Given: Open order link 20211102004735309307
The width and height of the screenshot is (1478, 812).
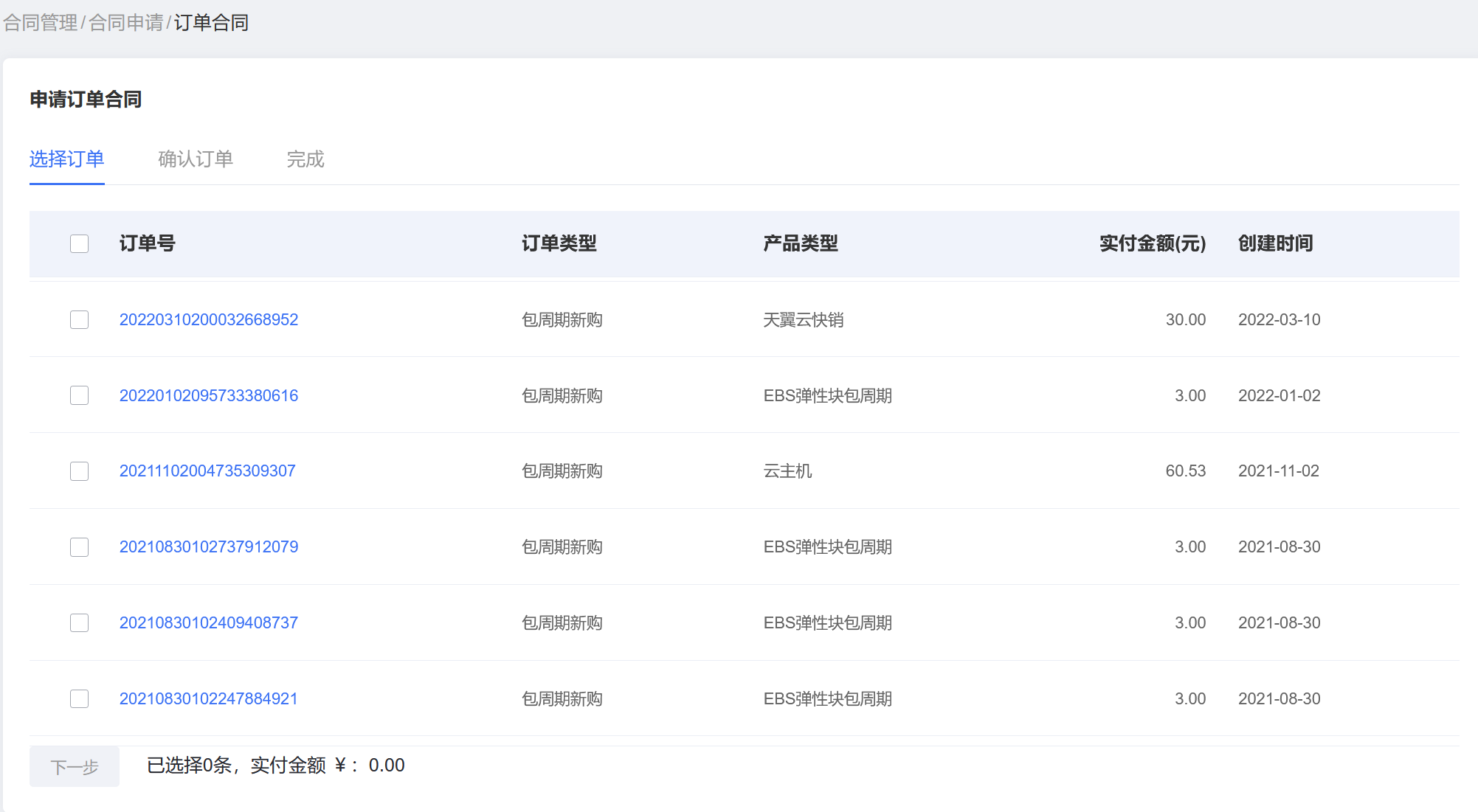Looking at the screenshot, I should (x=207, y=471).
